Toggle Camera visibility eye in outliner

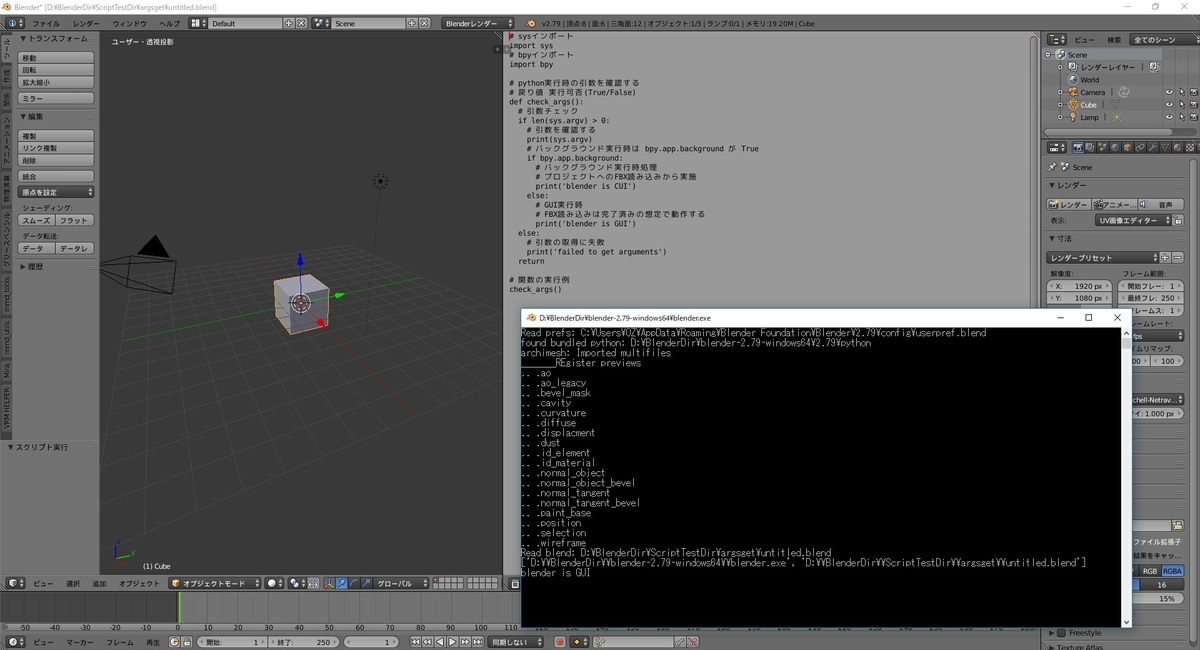[1169, 92]
